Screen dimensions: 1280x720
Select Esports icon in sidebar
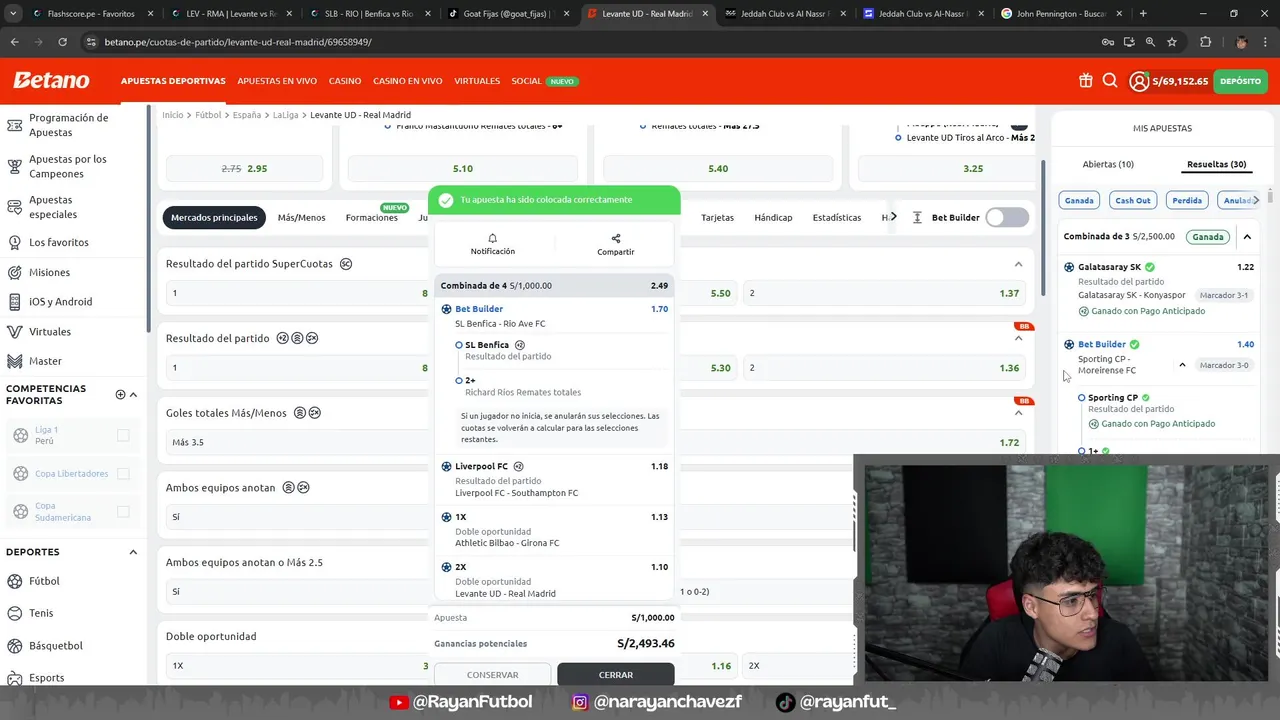pyautogui.click(x=15, y=677)
